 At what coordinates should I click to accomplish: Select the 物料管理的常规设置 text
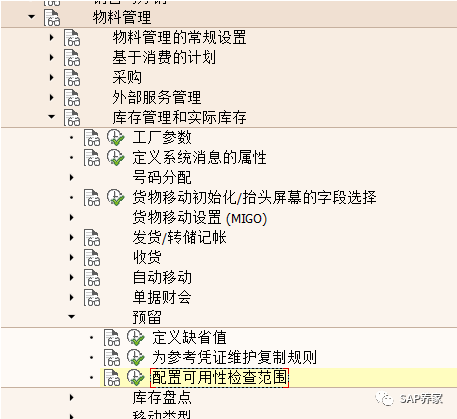(x=179, y=37)
